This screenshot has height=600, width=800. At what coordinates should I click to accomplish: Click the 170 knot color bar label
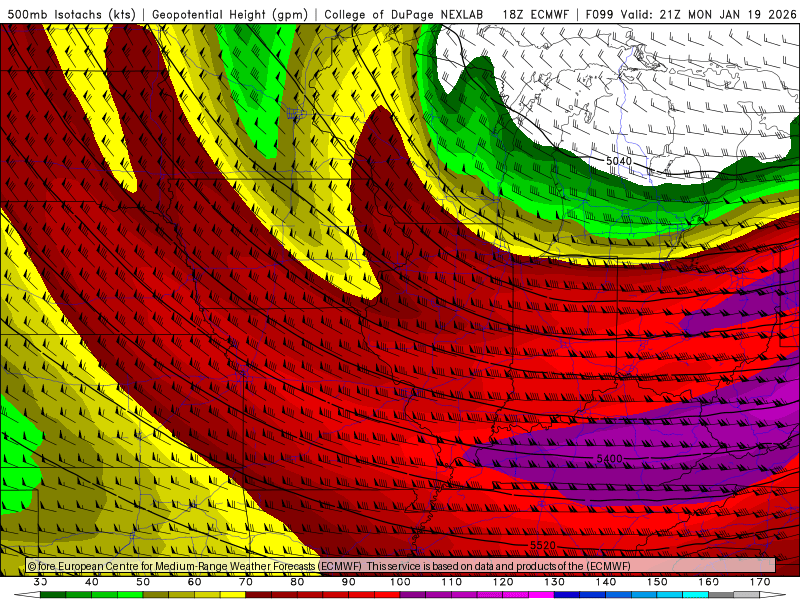[760, 582]
